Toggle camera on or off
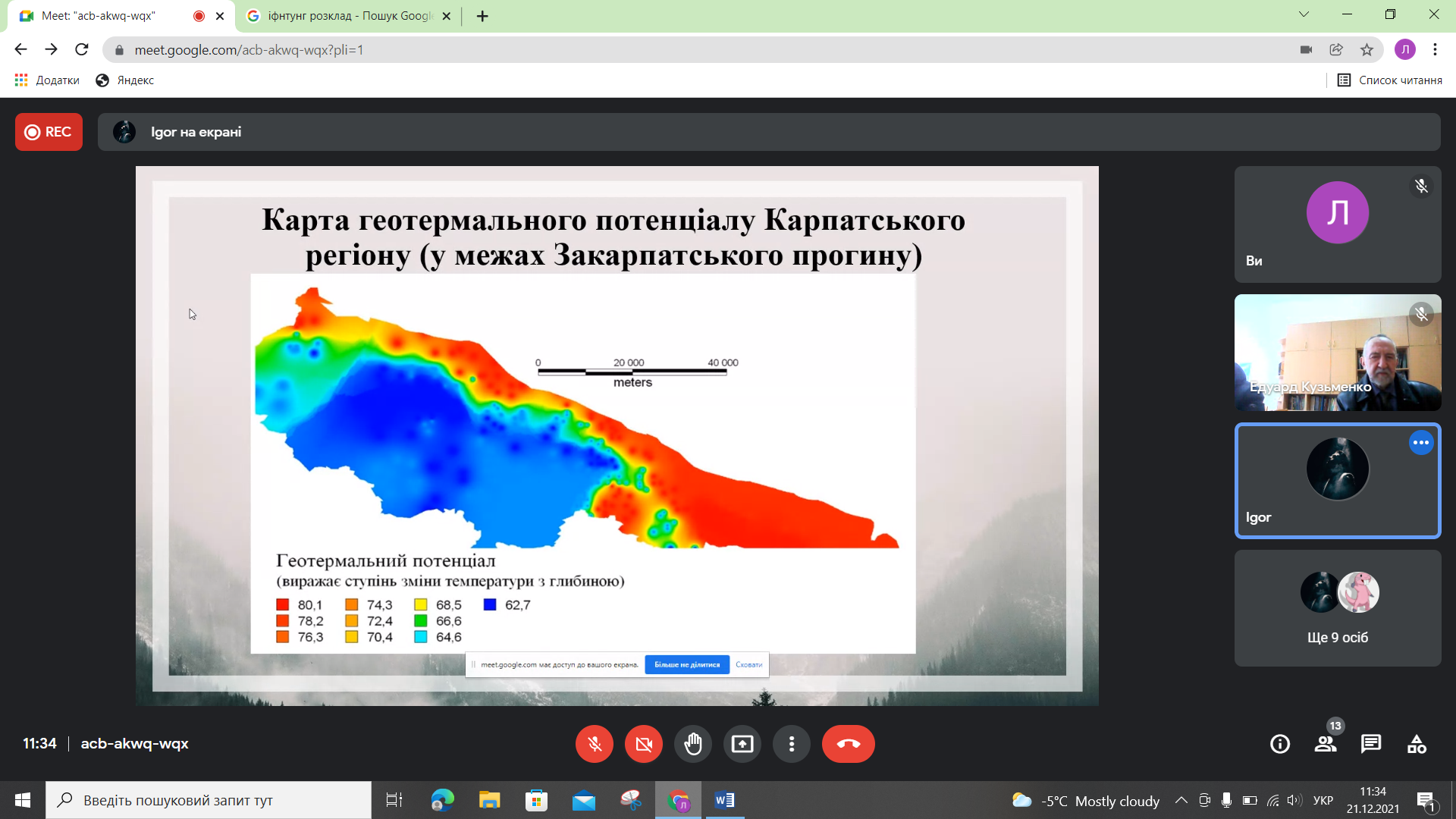1456x819 pixels. coord(643,744)
